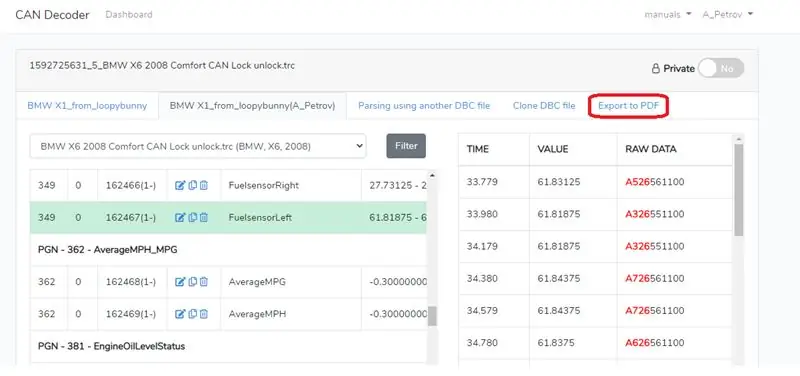
Task: Click signal ID 162469(1-)
Action: 131,314
